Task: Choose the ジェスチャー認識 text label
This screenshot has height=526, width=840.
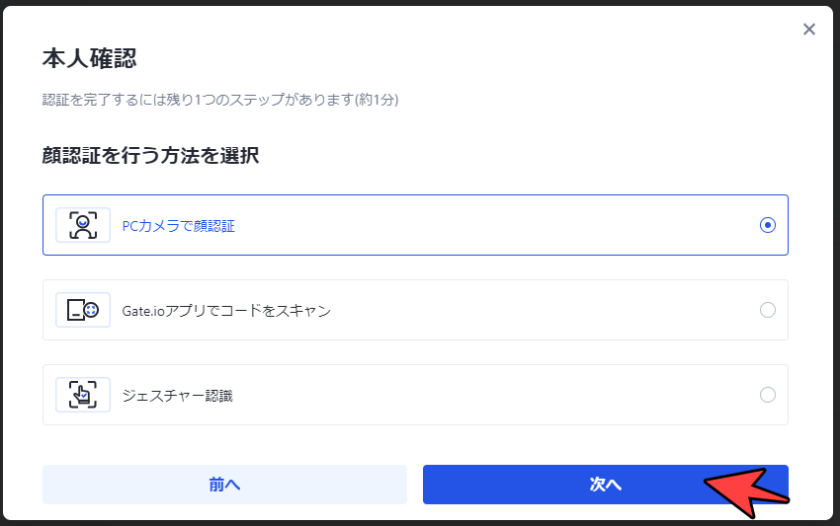Action: 177,396
